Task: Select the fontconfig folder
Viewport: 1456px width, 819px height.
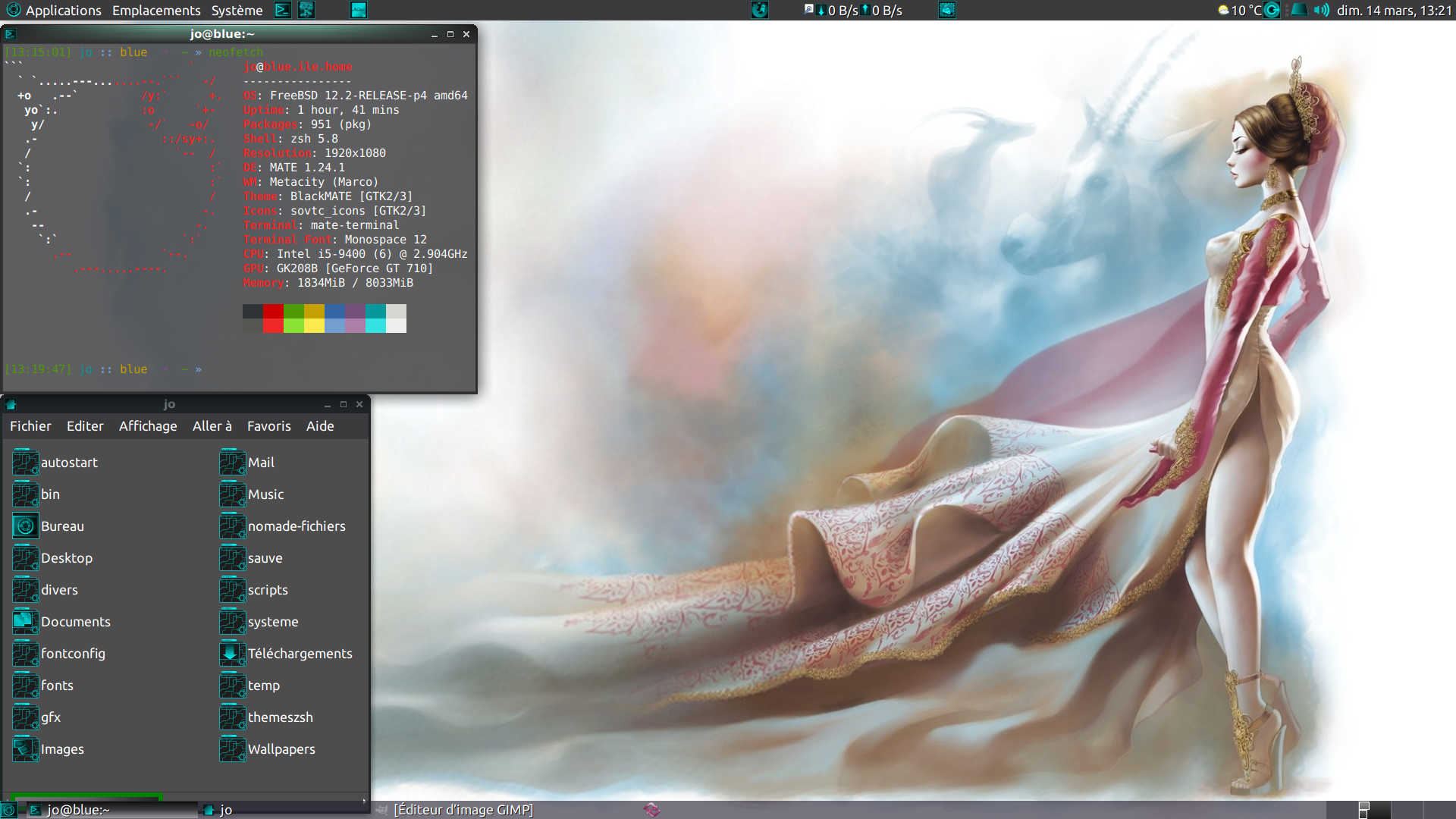Action: (x=59, y=654)
